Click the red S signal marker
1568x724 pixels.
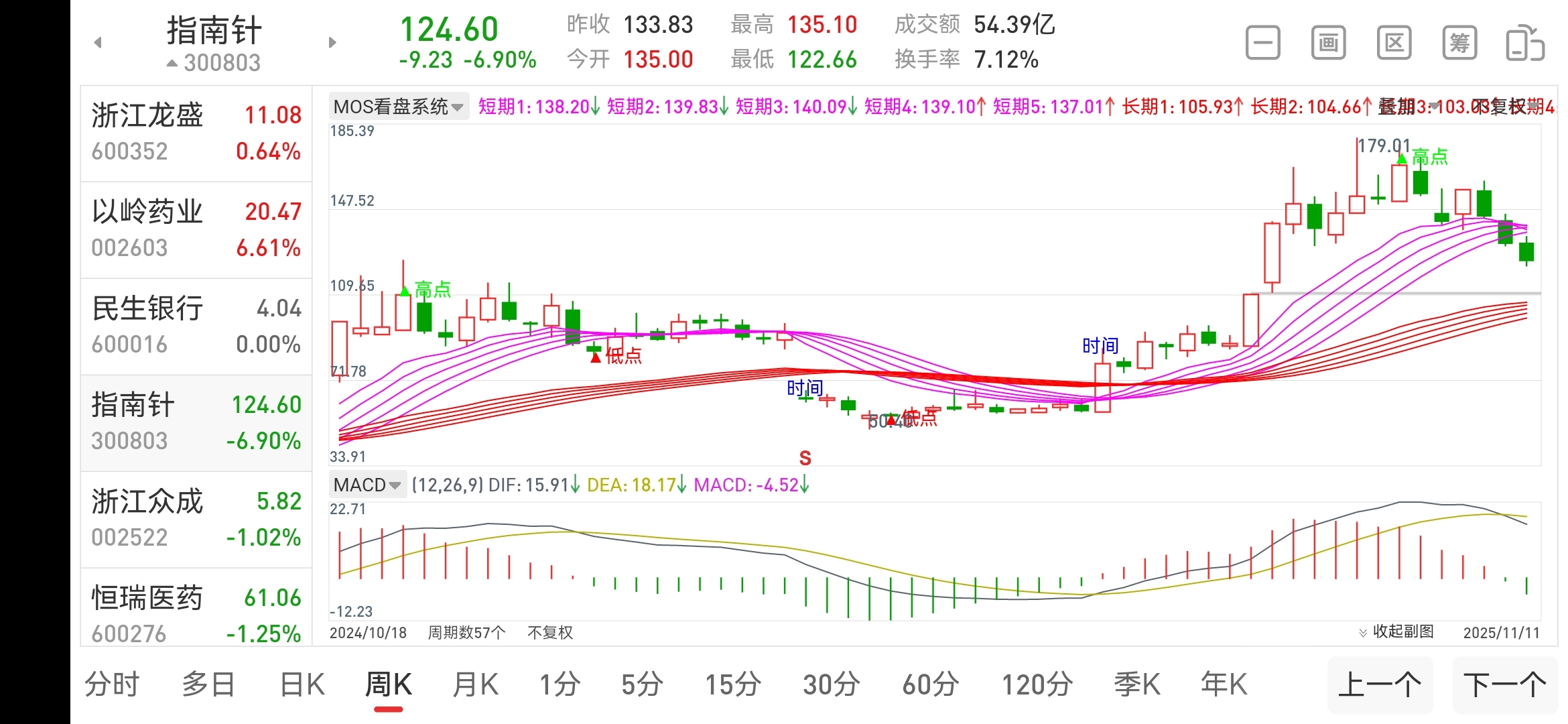click(x=805, y=459)
